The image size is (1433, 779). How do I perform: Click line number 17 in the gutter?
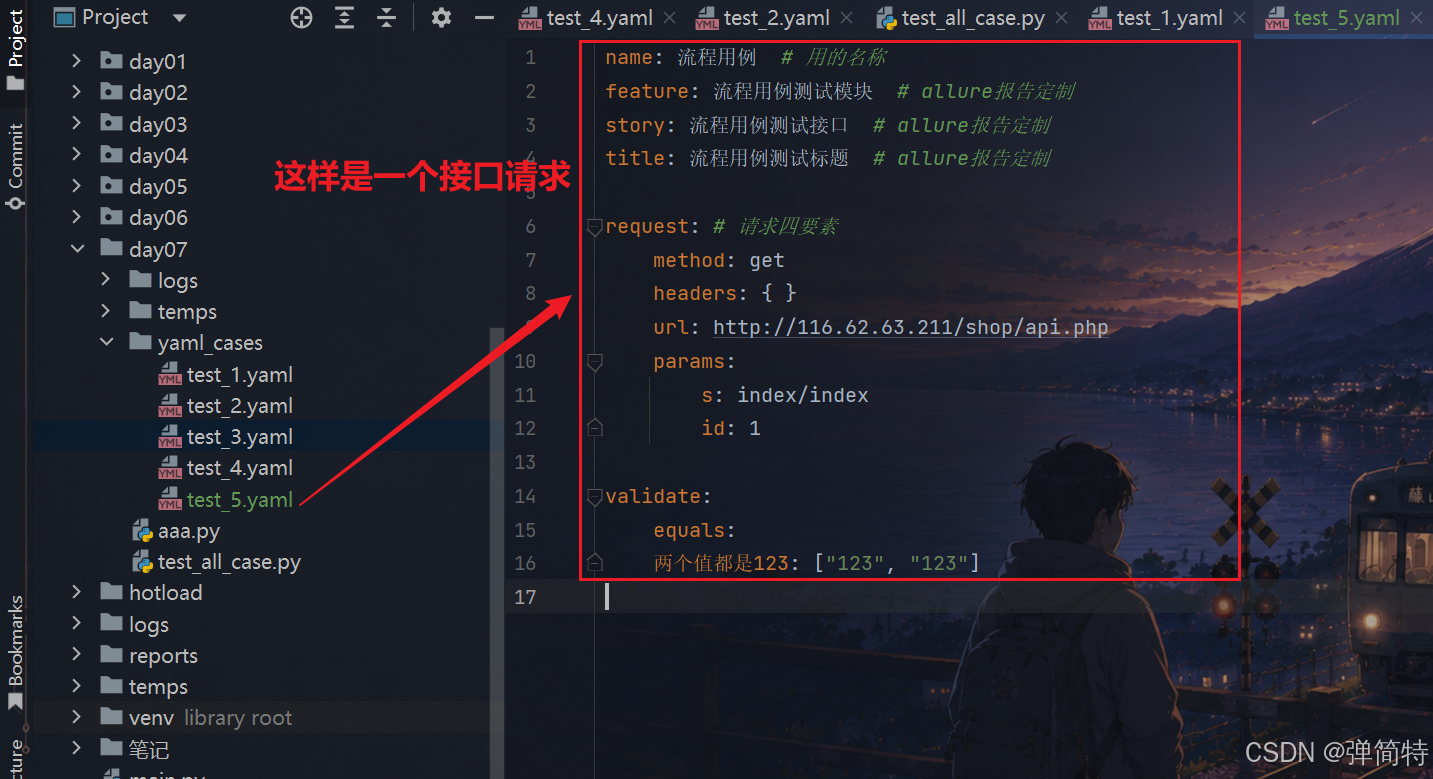point(524,597)
